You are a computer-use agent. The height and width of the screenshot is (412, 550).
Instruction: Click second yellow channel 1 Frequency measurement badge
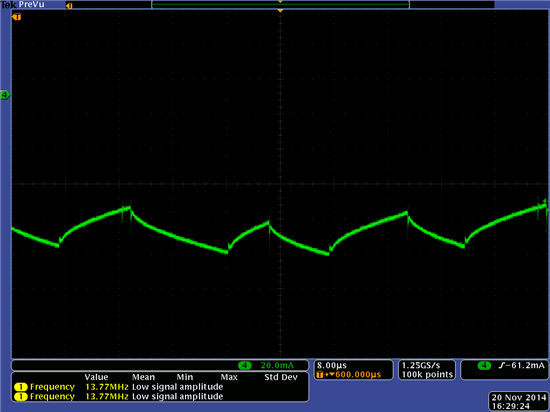point(21,397)
